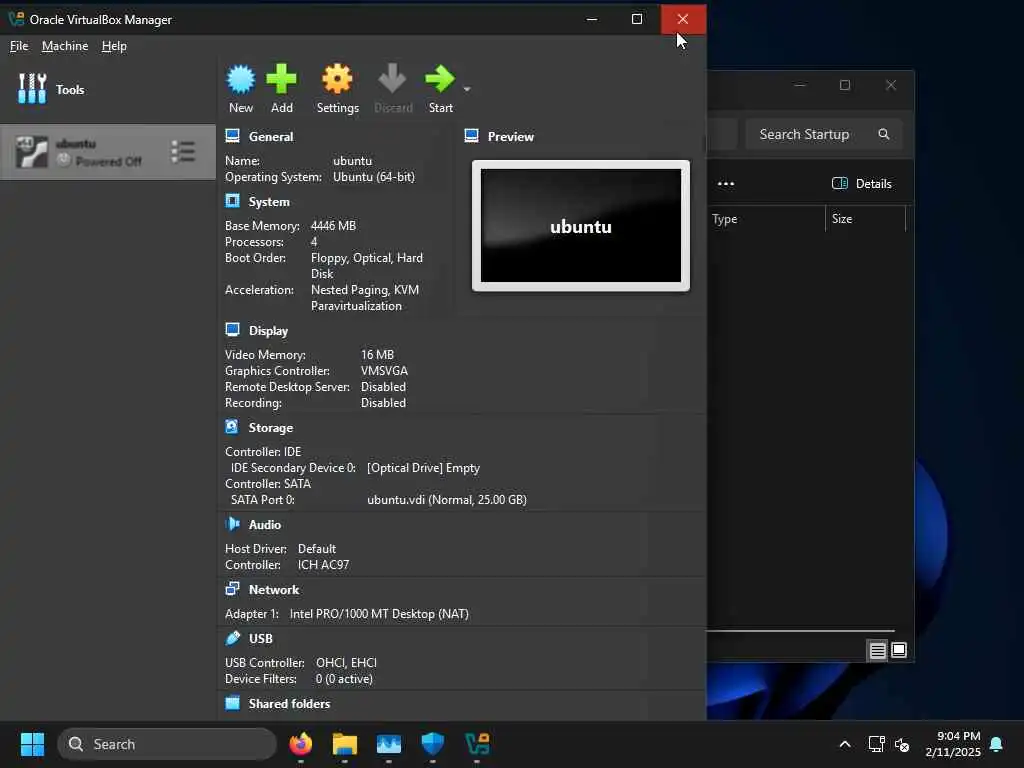Click the taskbar Search box
The height and width of the screenshot is (768, 1024).
point(167,744)
